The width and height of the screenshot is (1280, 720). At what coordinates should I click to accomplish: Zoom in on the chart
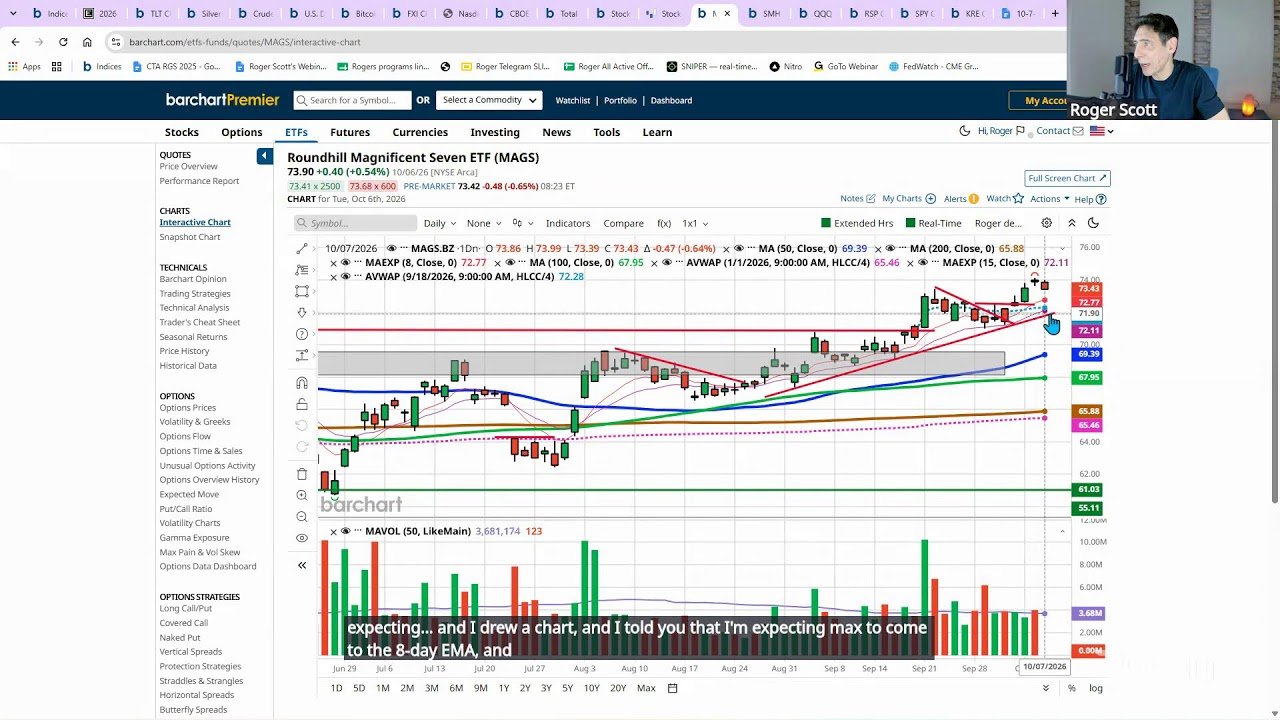click(x=302, y=496)
